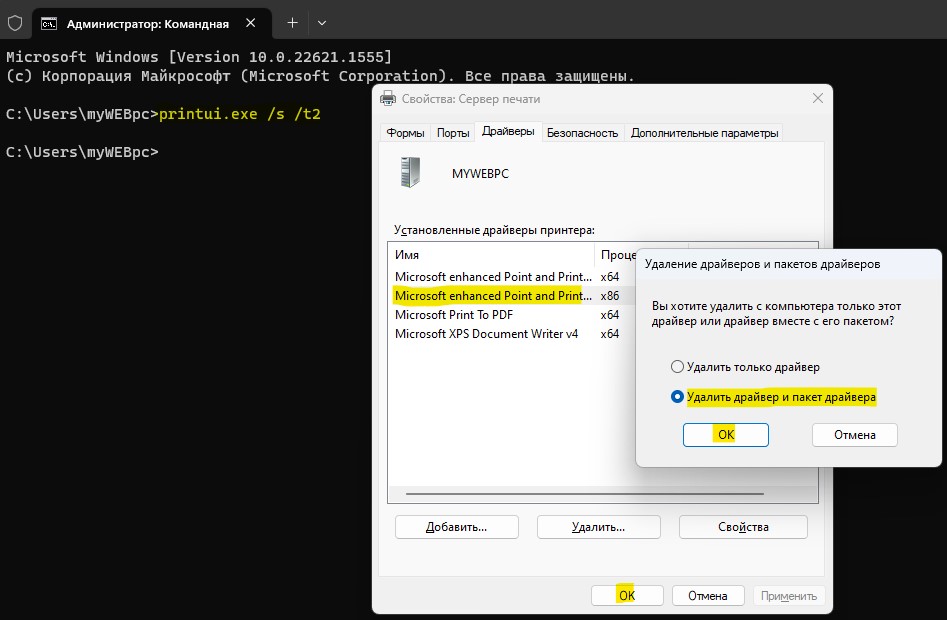Screen dimensions: 947x620
Task: Click the Имя column header
Action: 491,255
